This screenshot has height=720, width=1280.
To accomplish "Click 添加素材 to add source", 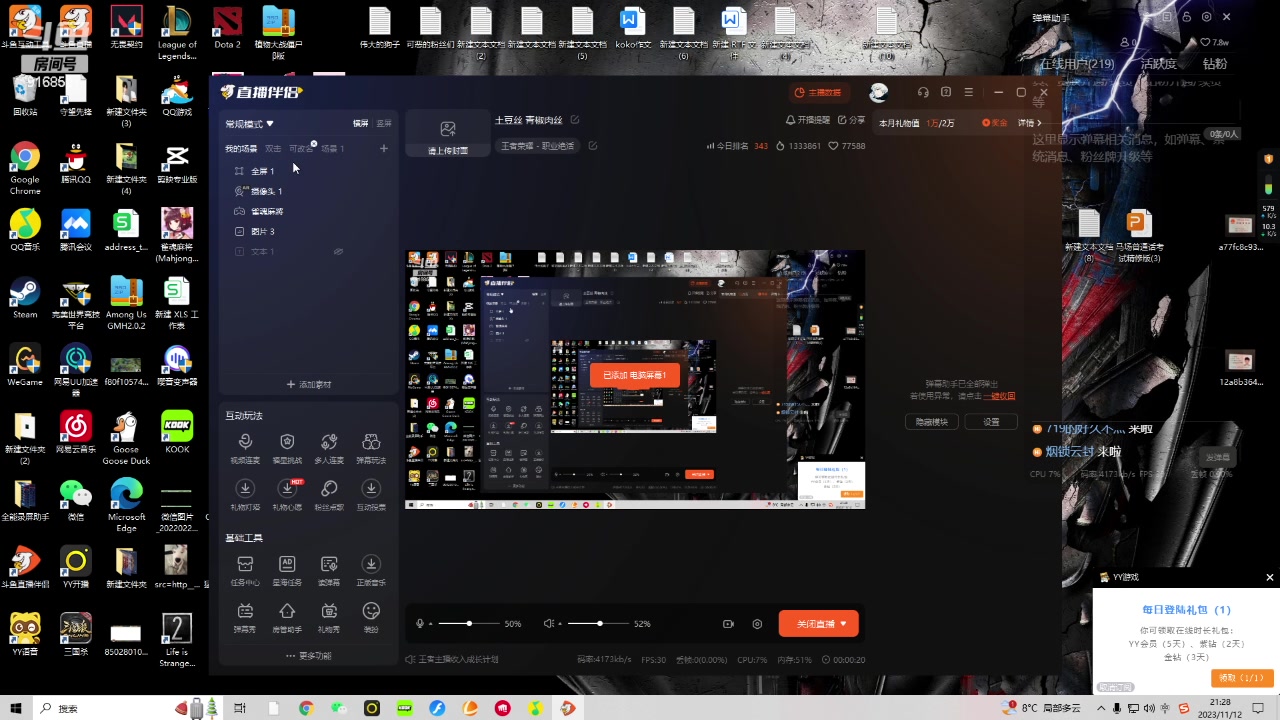I will tap(308, 384).
